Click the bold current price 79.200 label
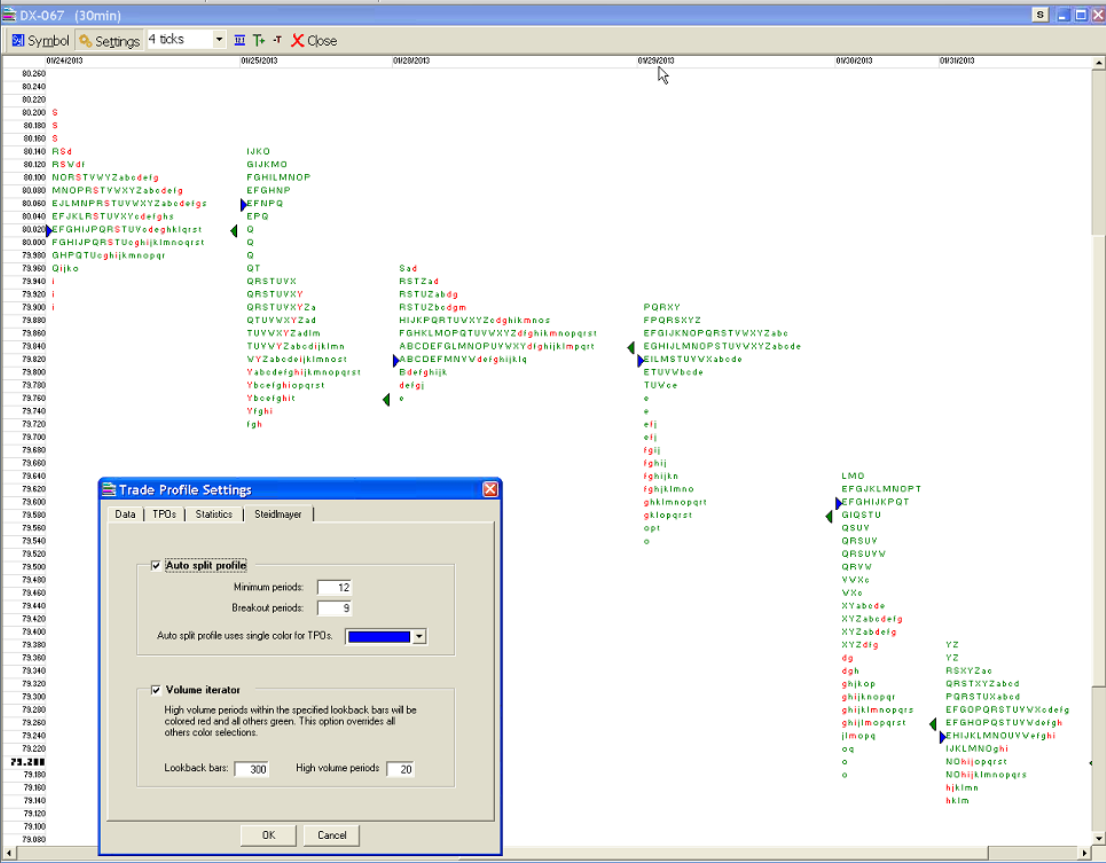Image resolution: width=1106 pixels, height=863 pixels. coord(28,762)
